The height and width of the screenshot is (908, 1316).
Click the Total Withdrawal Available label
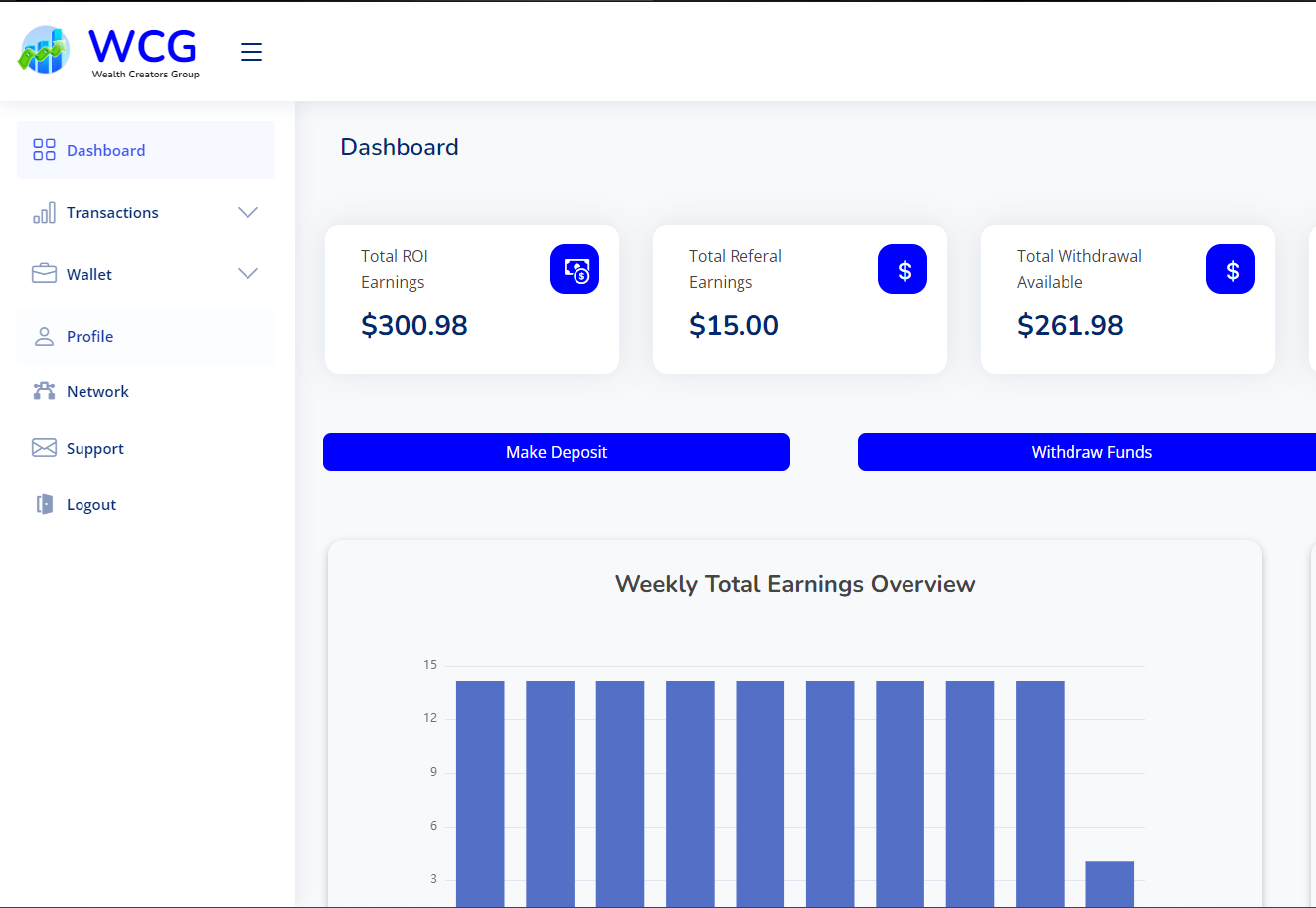[x=1079, y=269]
